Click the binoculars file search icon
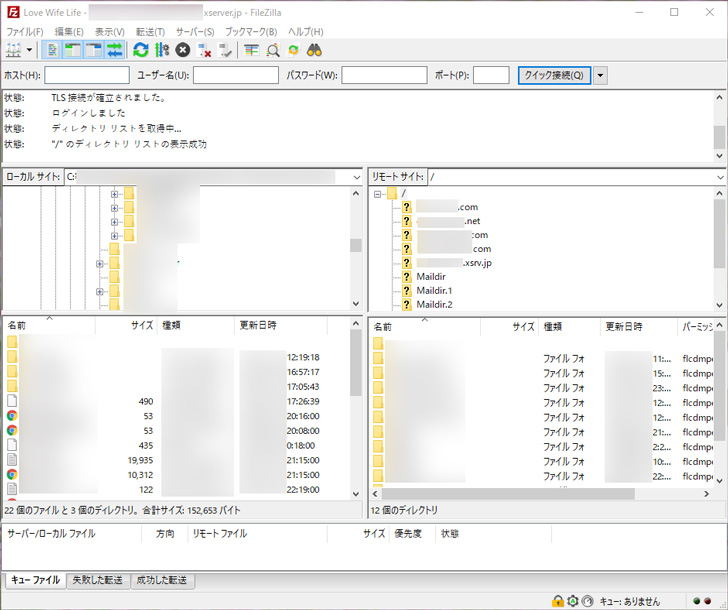Viewport: 728px width, 610px height. (x=314, y=49)
